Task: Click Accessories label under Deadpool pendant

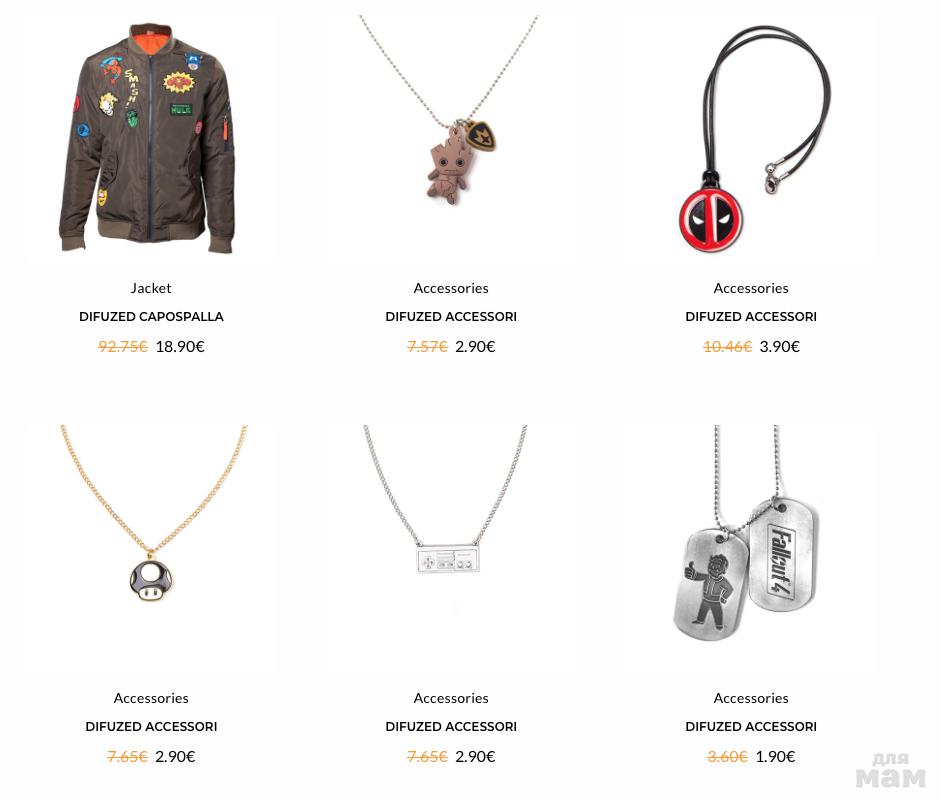Action: pyautogui.click(x=751, y=288)
